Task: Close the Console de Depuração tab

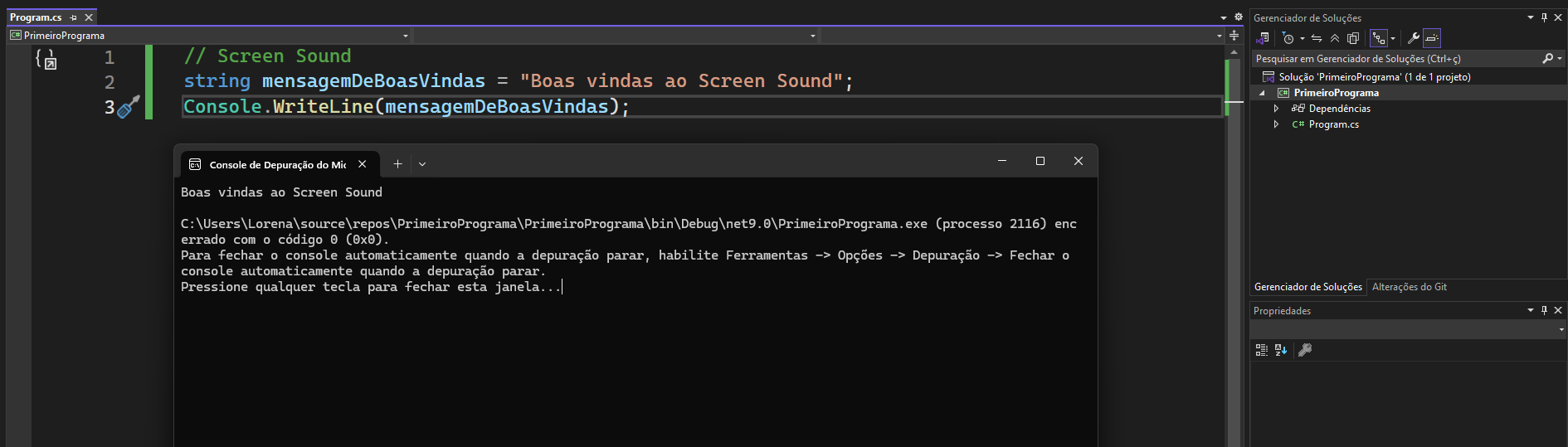Action: (x=363, y=164)
